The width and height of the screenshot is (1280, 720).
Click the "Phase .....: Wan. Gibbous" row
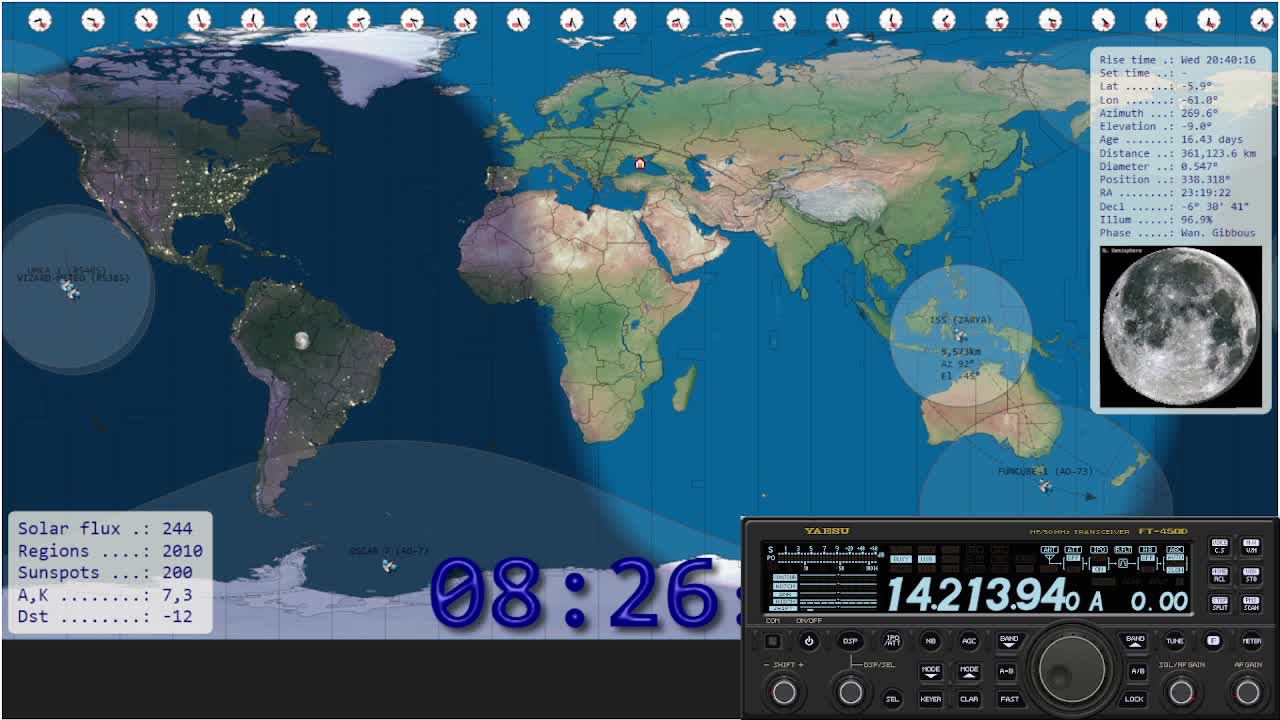coord(1177,233)
